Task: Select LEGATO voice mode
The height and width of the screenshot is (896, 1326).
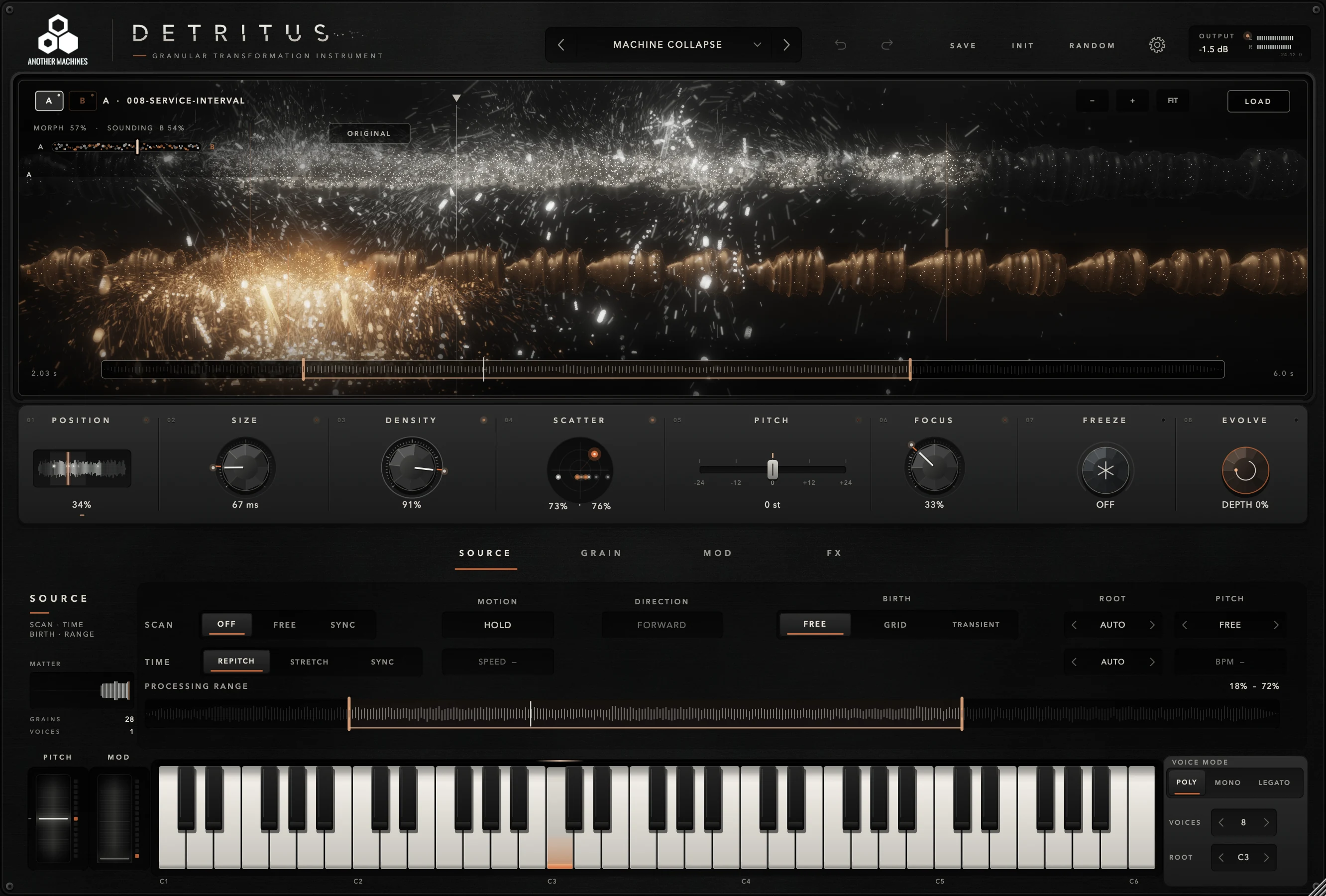Action: pyautogui.click(x=1274, y=783)
